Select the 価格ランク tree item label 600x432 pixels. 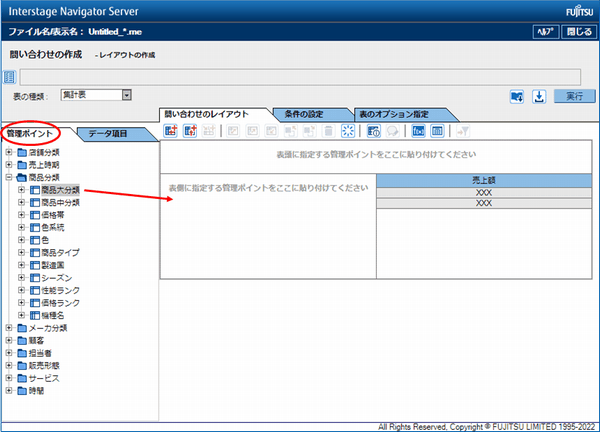[x=60, y=303]
